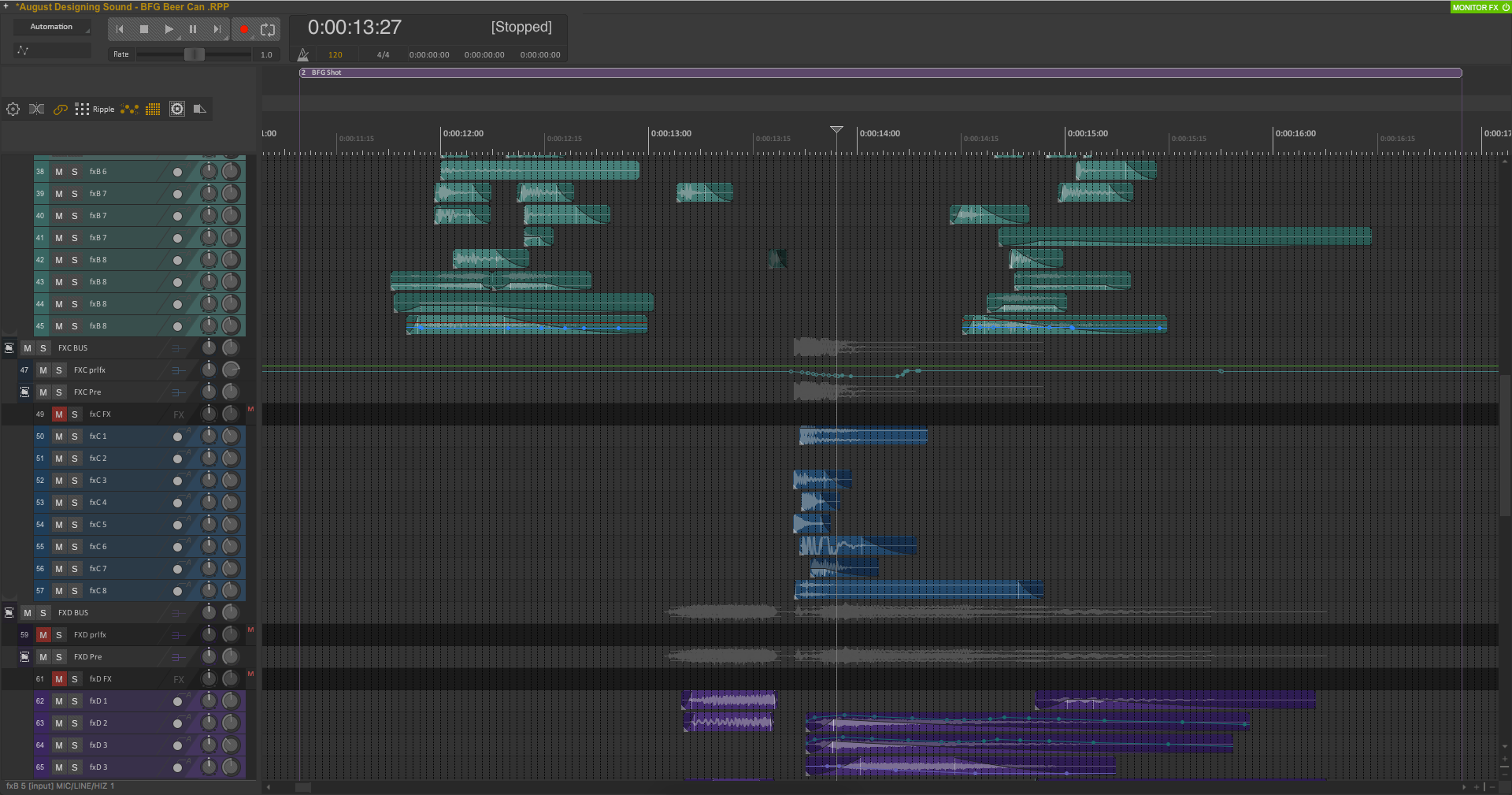Open FX chain on fxD FX track

(x=179, y=679)
